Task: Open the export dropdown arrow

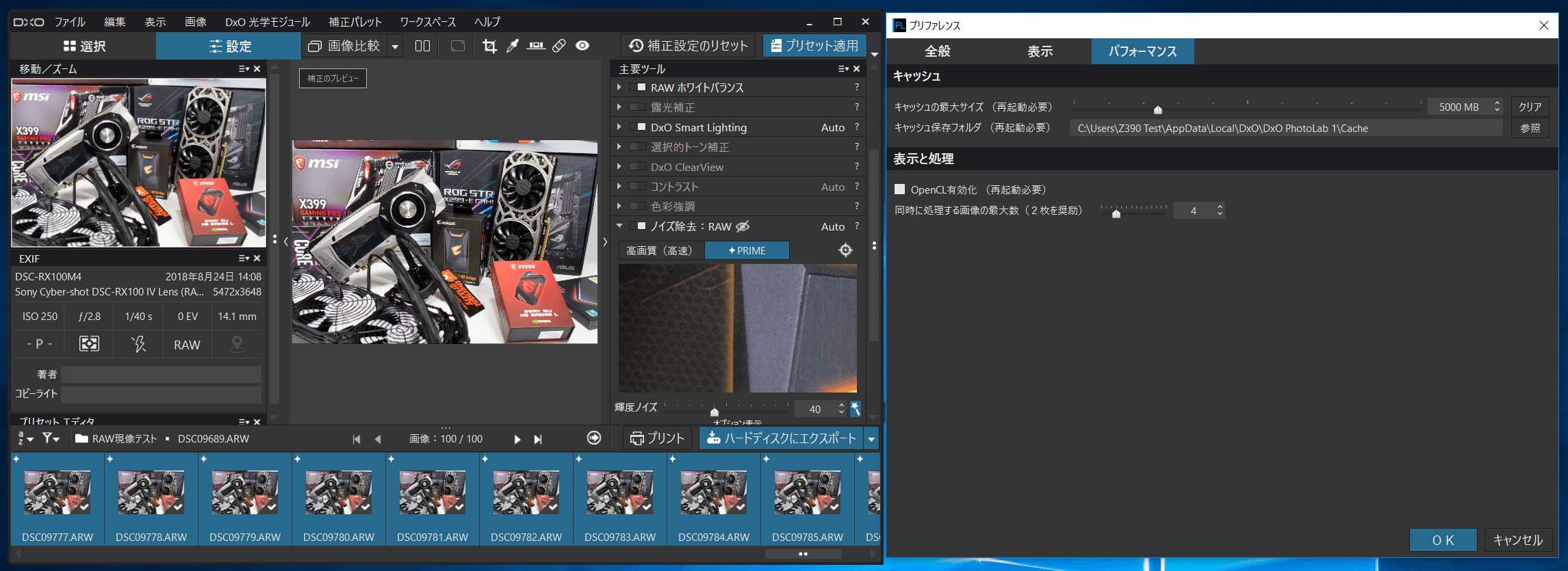Action: [871, 439]
